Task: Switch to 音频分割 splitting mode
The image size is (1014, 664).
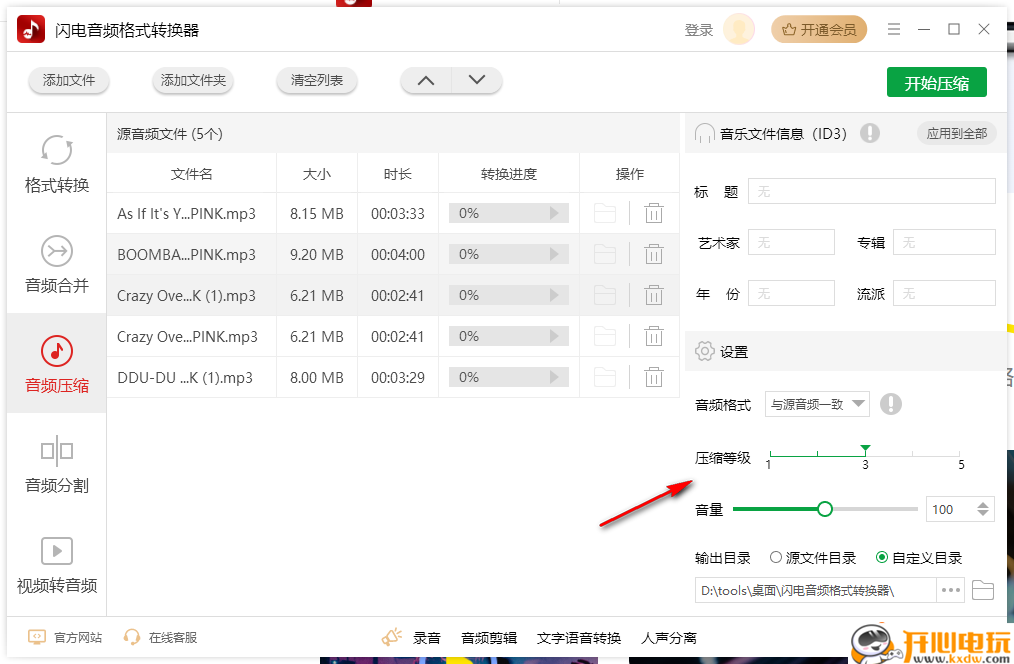Action: [56, 466]
